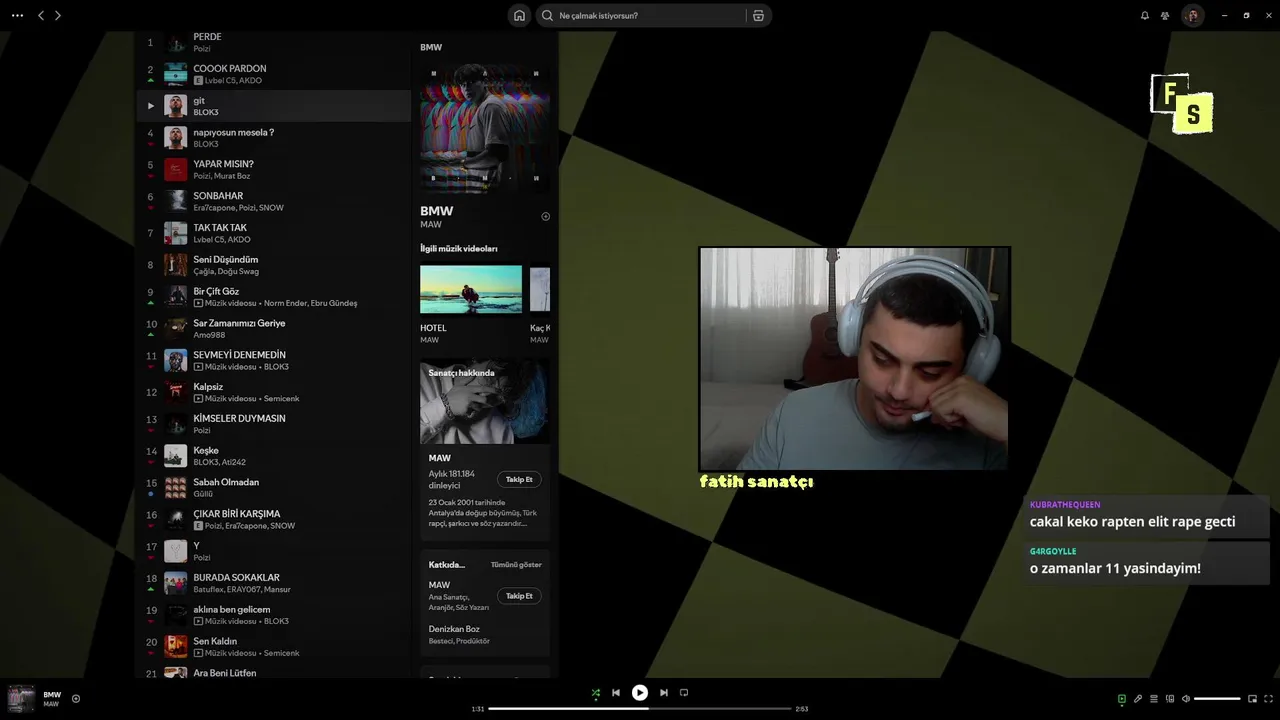Click BMW album cover in player bar
1280x720 pixels.
click(21, 698)
